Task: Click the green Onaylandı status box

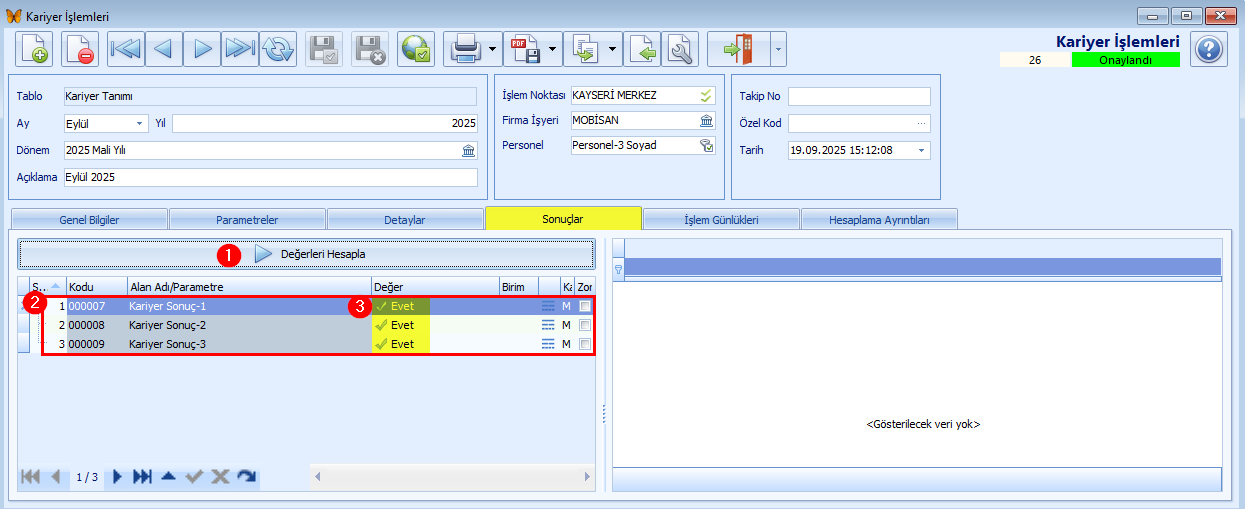Action: point(1126,60)
